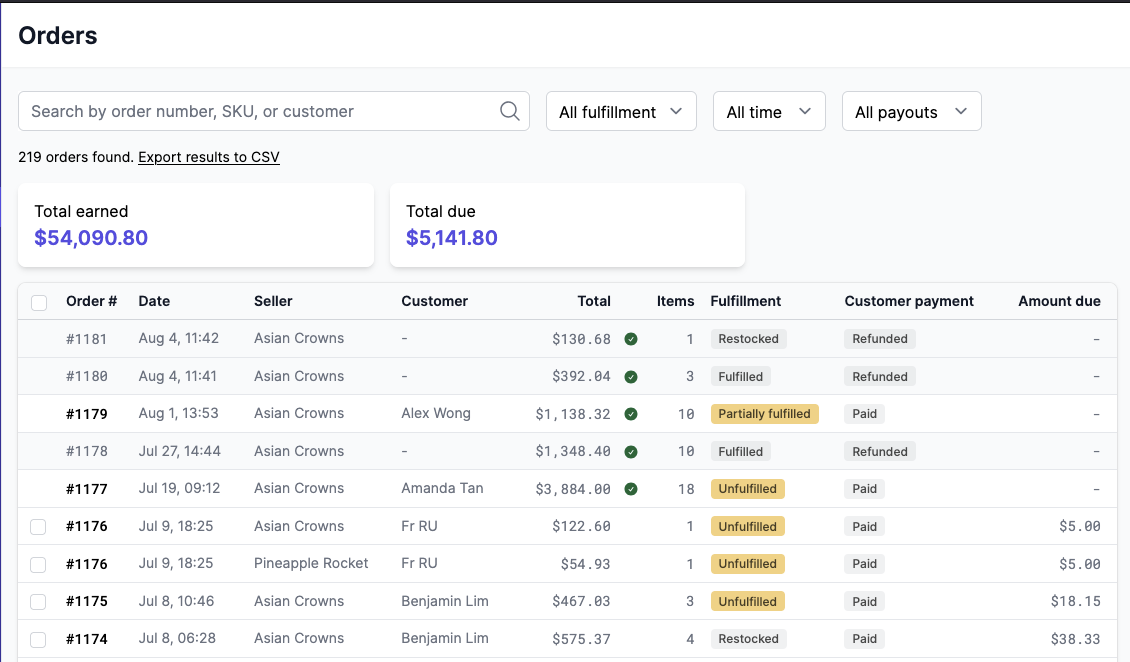Viewport: 1130px width, 662px height.
Task: Check the checkbox for order #1175
Action: tap(38, 601)
